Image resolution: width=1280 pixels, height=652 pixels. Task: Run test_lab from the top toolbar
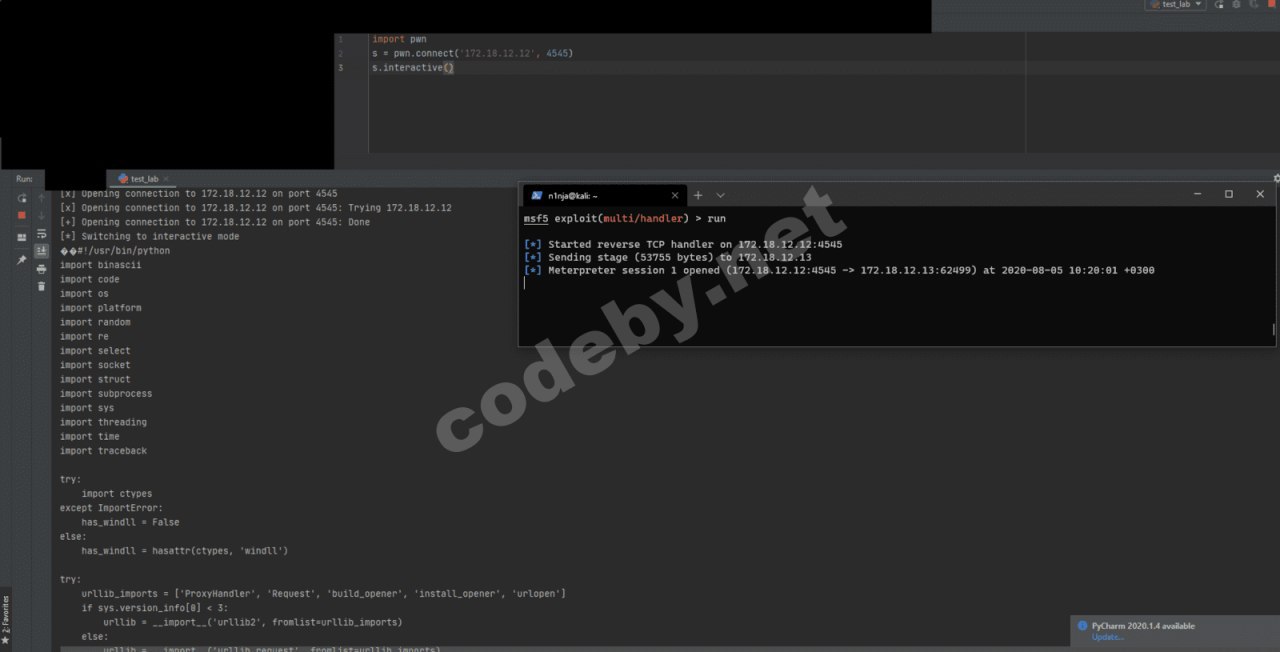pos(1220,5)
